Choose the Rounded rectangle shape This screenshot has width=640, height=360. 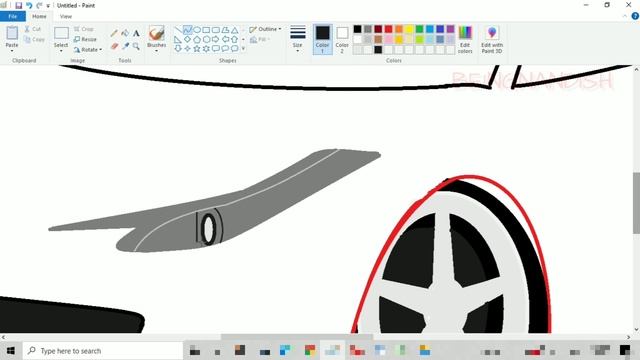pos(216,30)
